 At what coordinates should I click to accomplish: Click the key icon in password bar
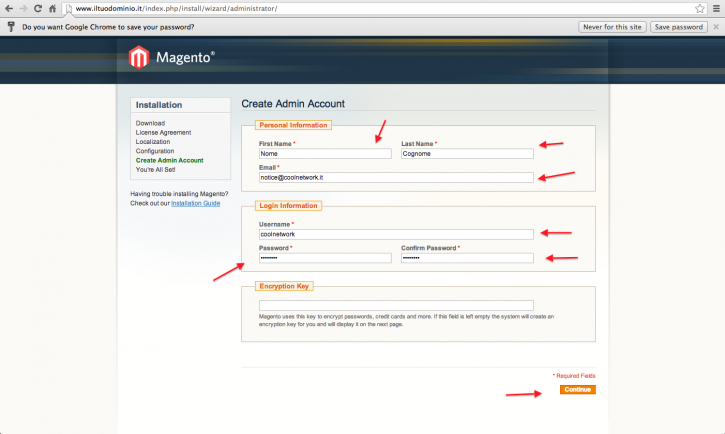tap(11, 27)
